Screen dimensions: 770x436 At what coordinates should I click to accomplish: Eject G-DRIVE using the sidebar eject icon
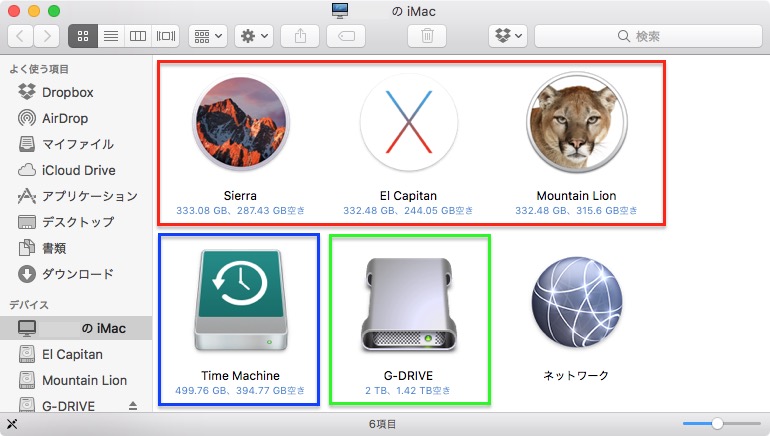133,406
